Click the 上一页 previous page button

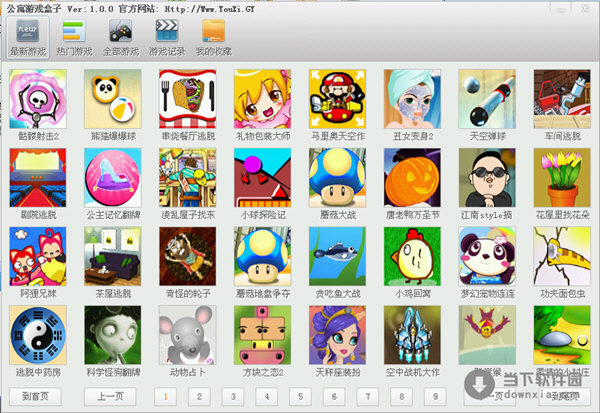click(110, 397)
